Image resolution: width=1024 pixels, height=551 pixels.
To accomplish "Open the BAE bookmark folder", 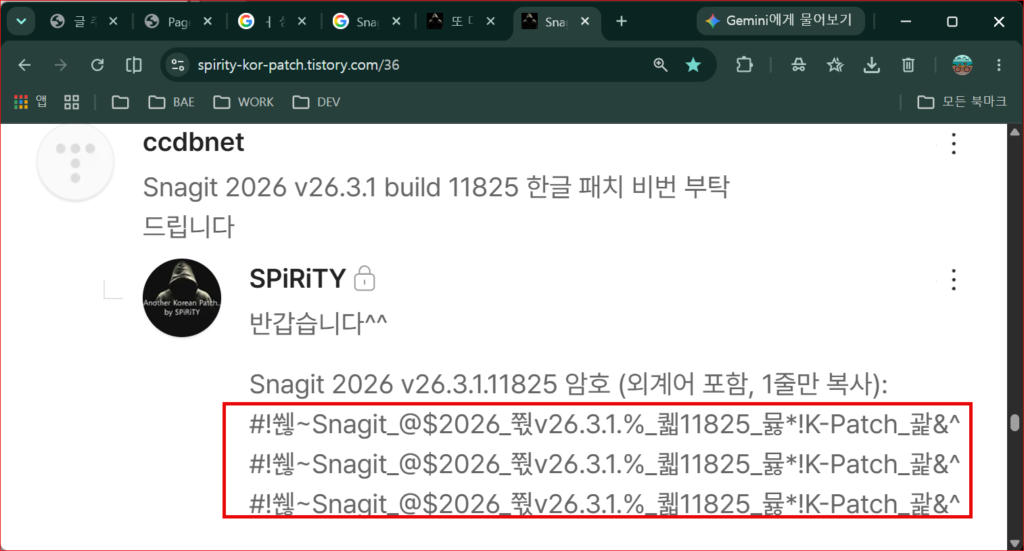I will pos(171,102).
